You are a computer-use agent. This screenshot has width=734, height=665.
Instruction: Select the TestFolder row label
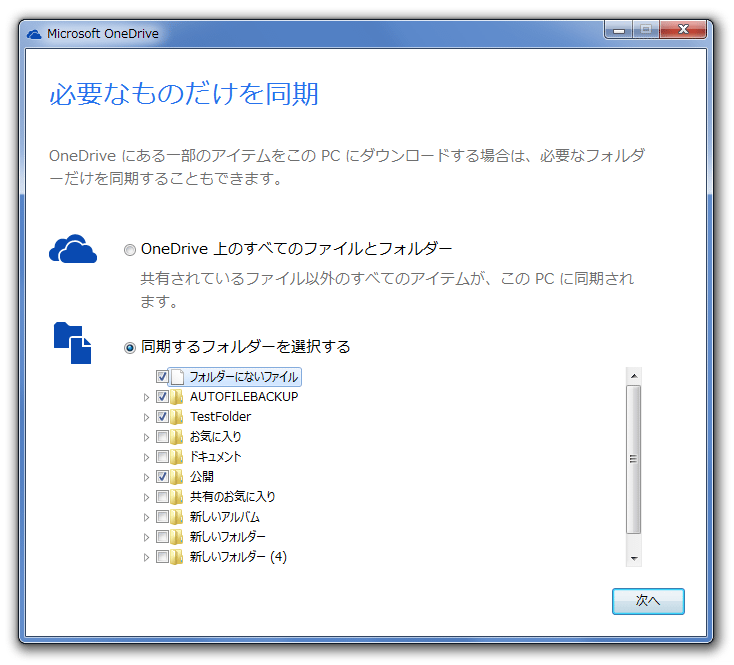click(x=220, y=417)
